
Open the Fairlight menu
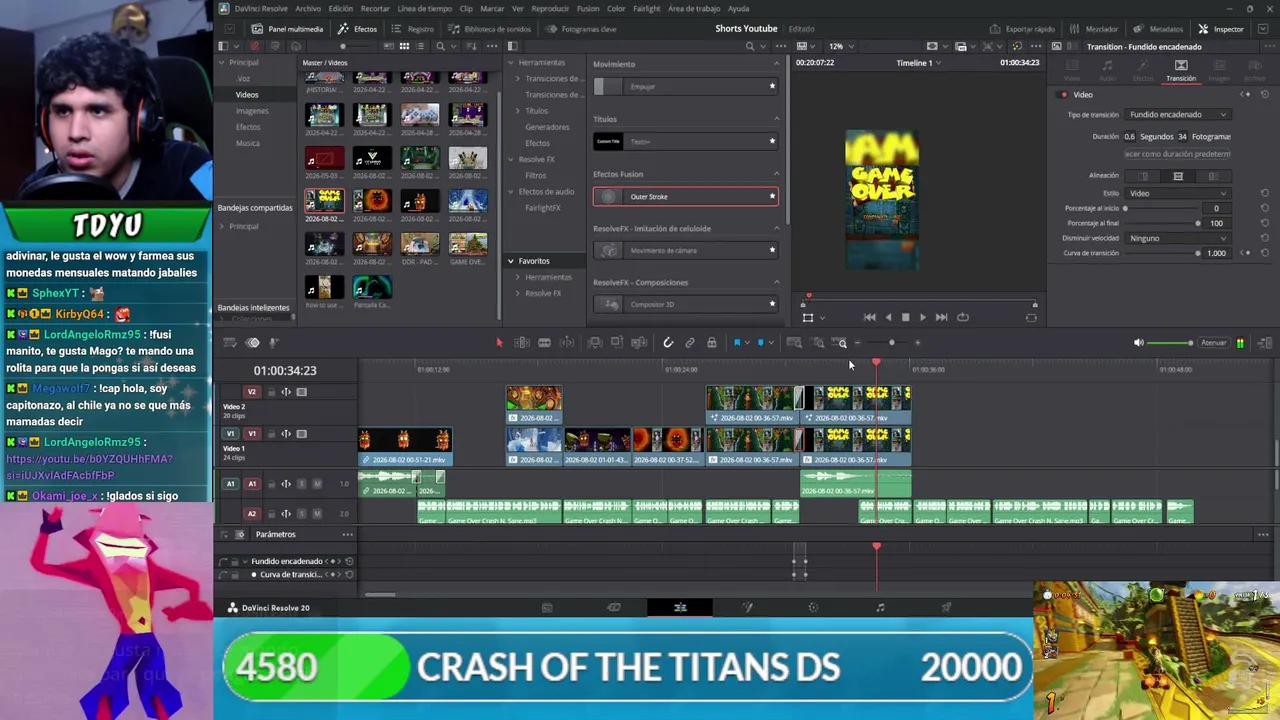(x=647, y=9)
